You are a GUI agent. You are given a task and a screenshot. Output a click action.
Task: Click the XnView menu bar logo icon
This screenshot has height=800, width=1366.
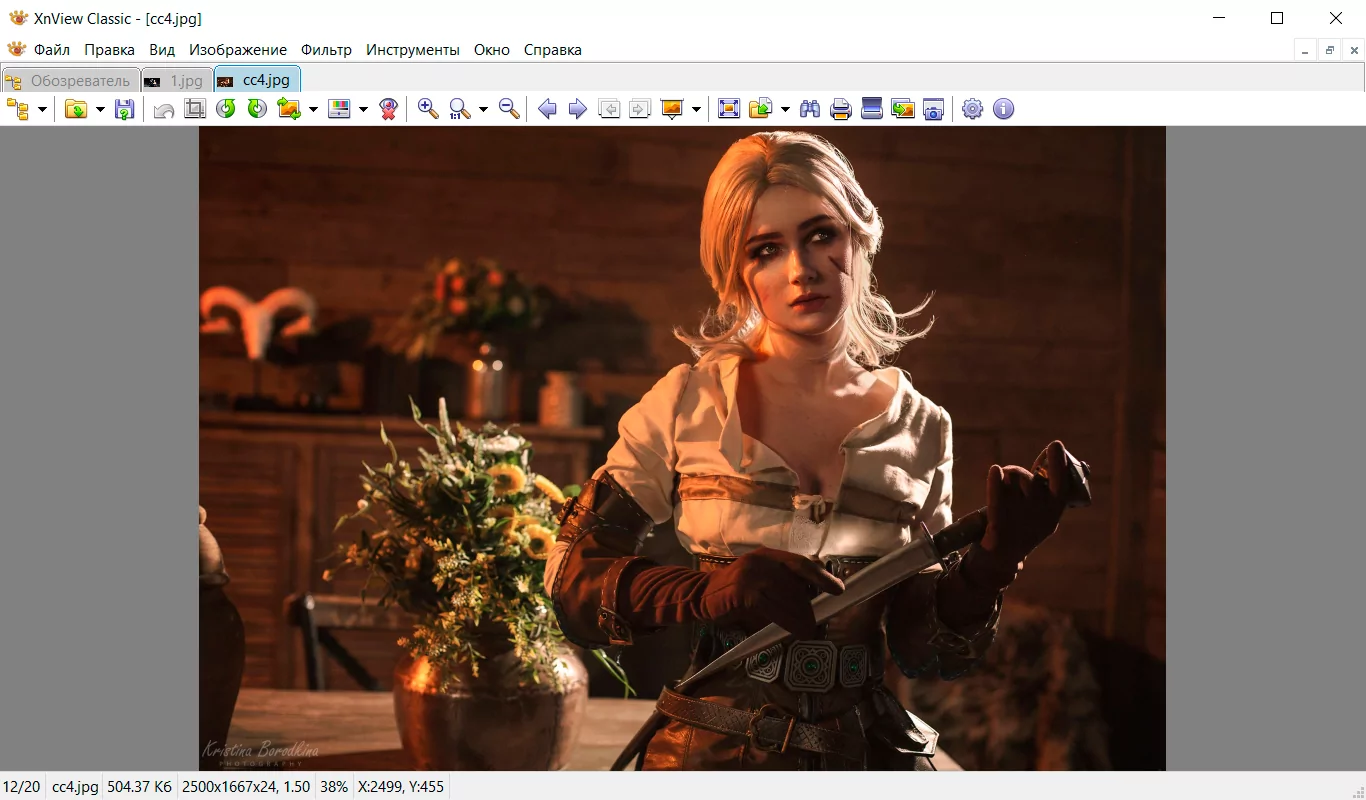point(16,50)
